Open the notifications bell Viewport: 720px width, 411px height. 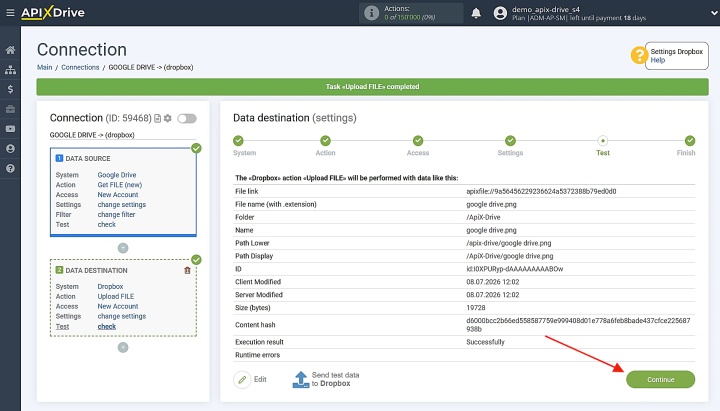(476, 13)
